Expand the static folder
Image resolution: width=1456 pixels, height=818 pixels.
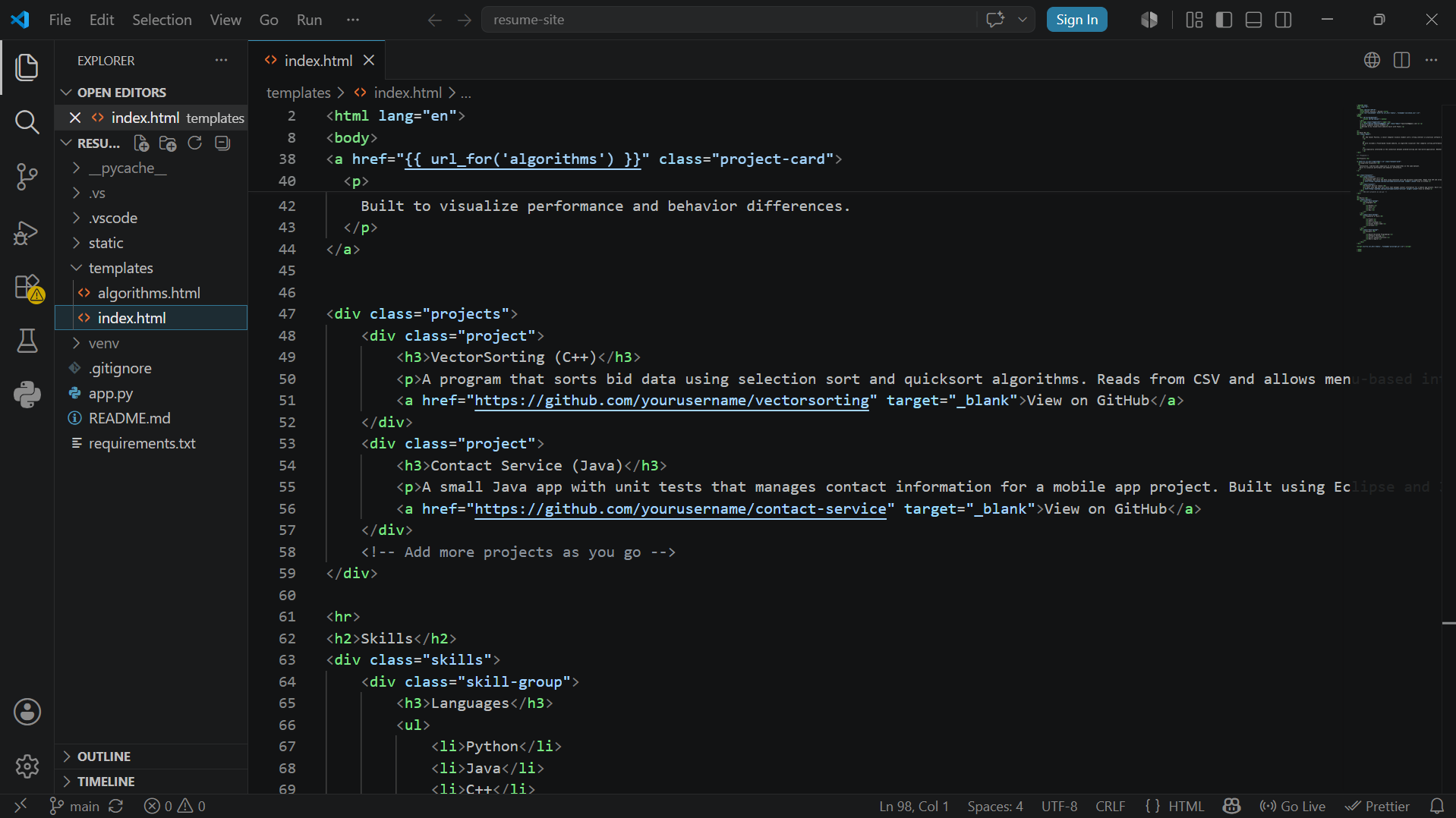tap(152, 244)
